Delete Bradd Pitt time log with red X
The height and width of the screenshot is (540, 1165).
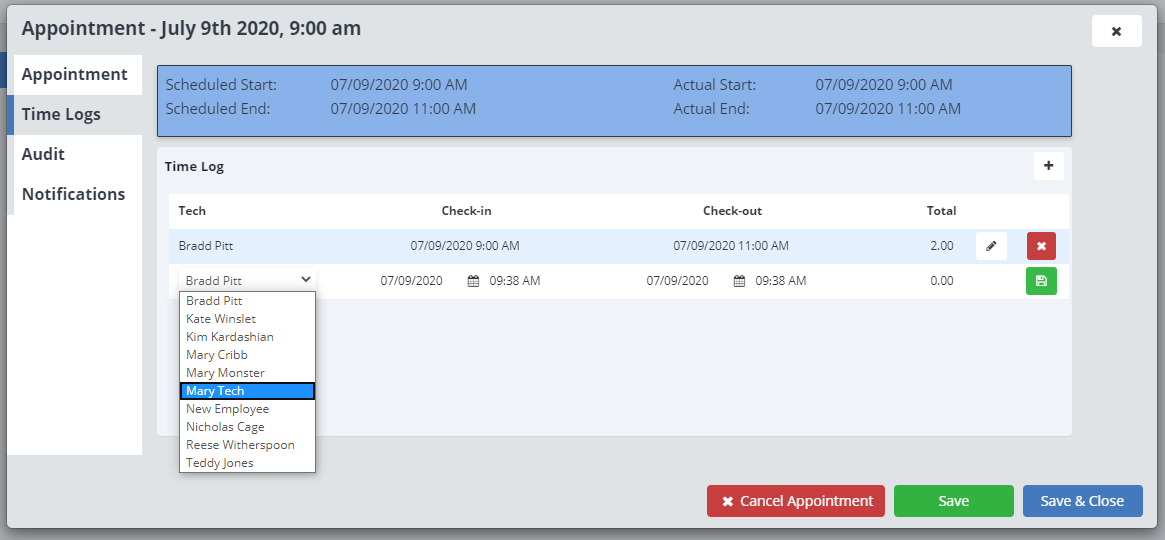click(x=1041, y=246)
